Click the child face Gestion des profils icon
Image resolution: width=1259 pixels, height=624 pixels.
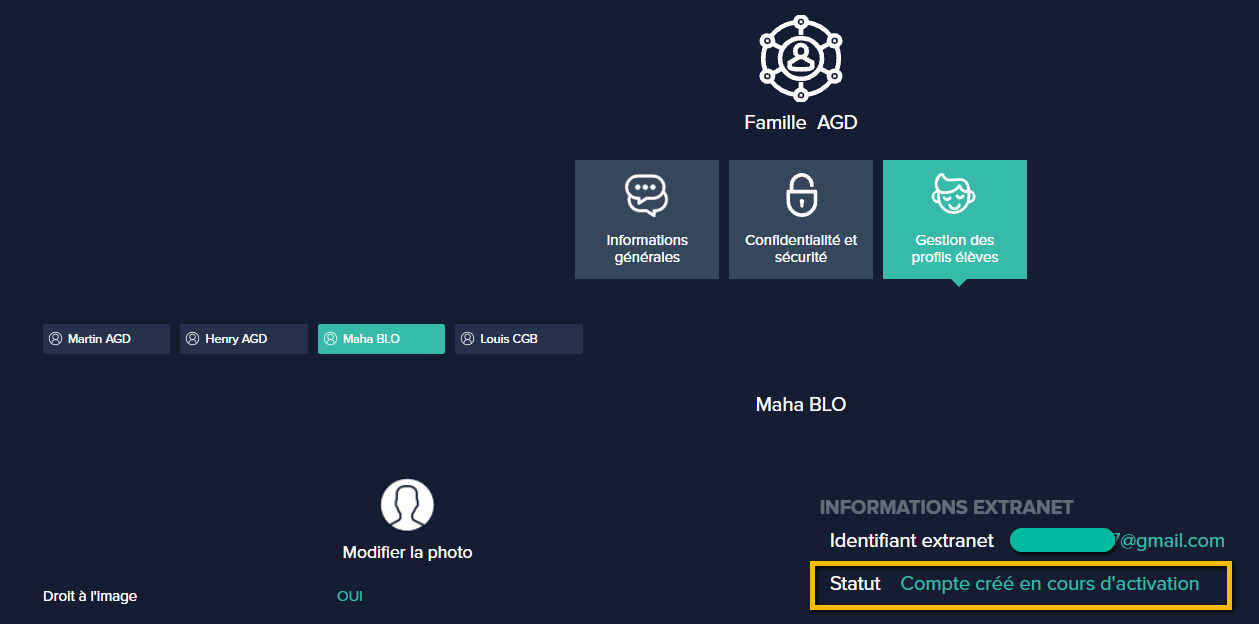954,193
